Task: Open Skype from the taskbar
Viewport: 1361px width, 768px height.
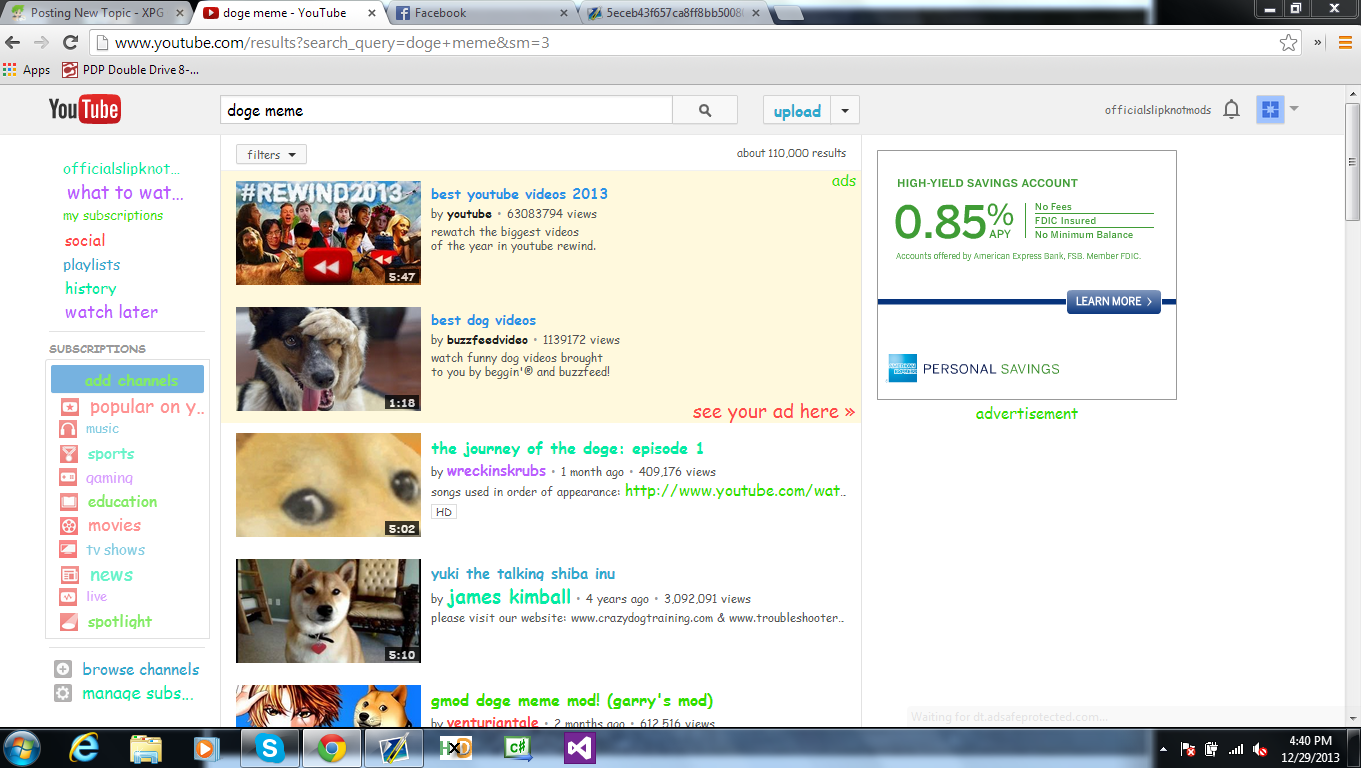Action: [269, 747]
